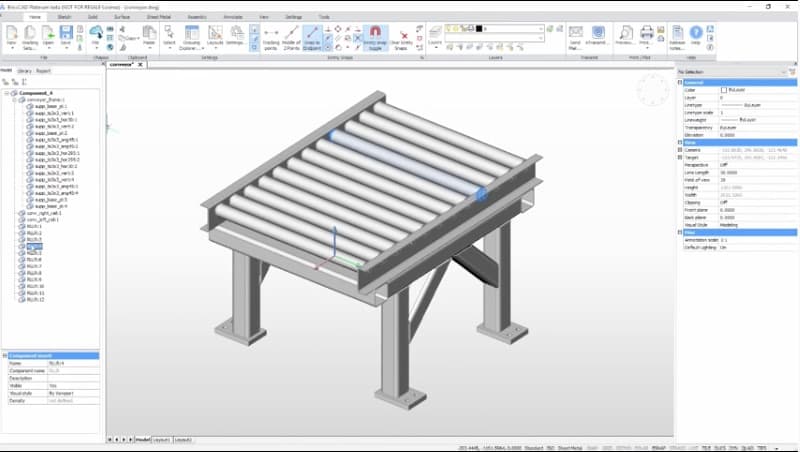Select ROLR:12 in component tree
This screenshot has width=800, height=452.
[35, 299]
